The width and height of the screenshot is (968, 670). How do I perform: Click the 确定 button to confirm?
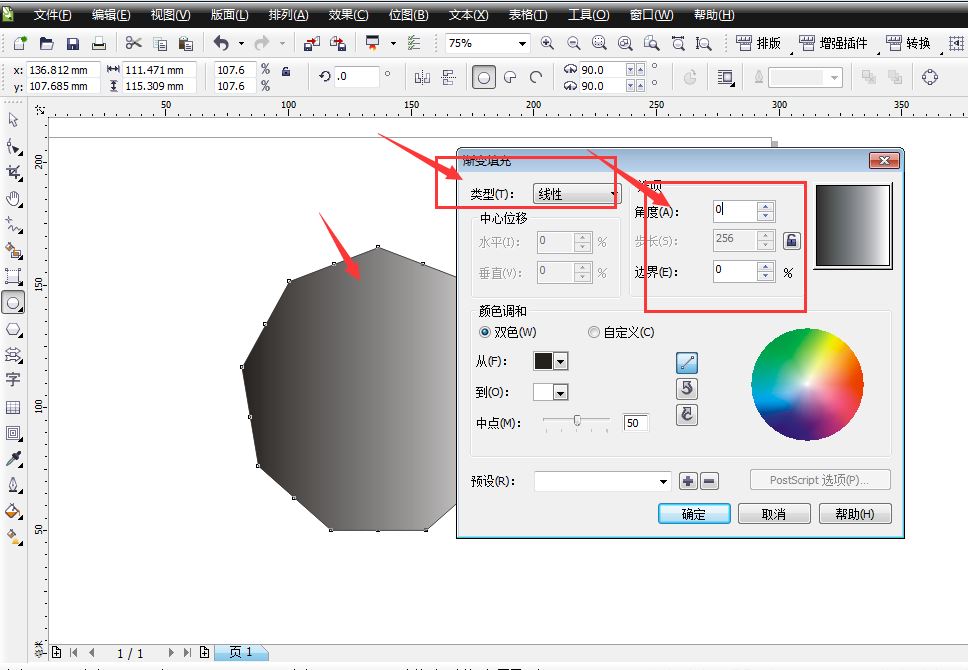693,513
